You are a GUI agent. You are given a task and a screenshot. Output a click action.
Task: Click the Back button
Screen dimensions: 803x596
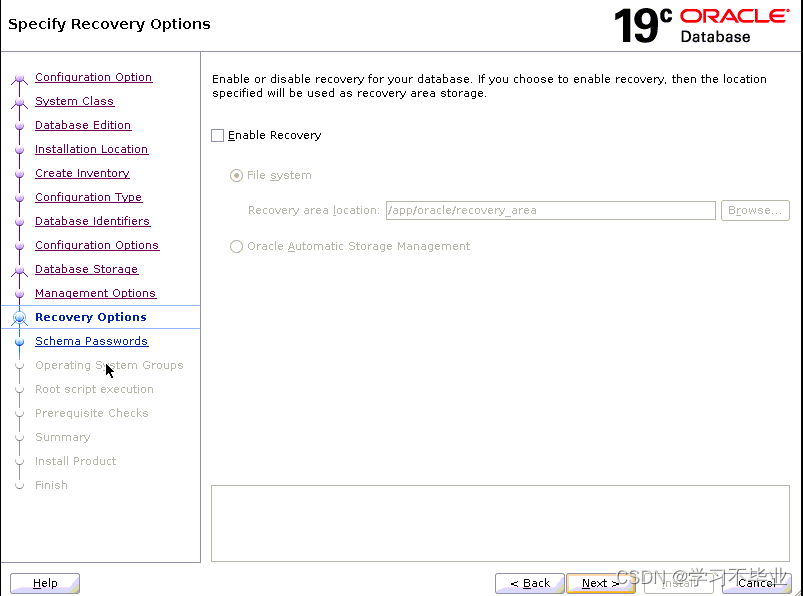(529, 583)
